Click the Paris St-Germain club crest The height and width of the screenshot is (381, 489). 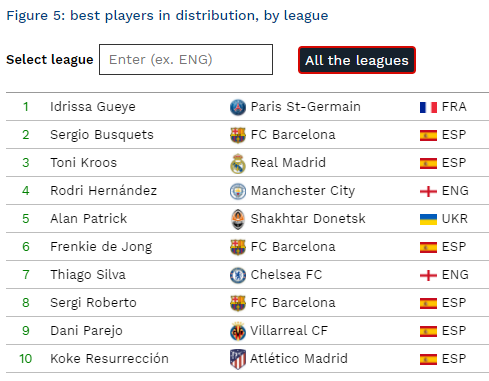(238, 107)
